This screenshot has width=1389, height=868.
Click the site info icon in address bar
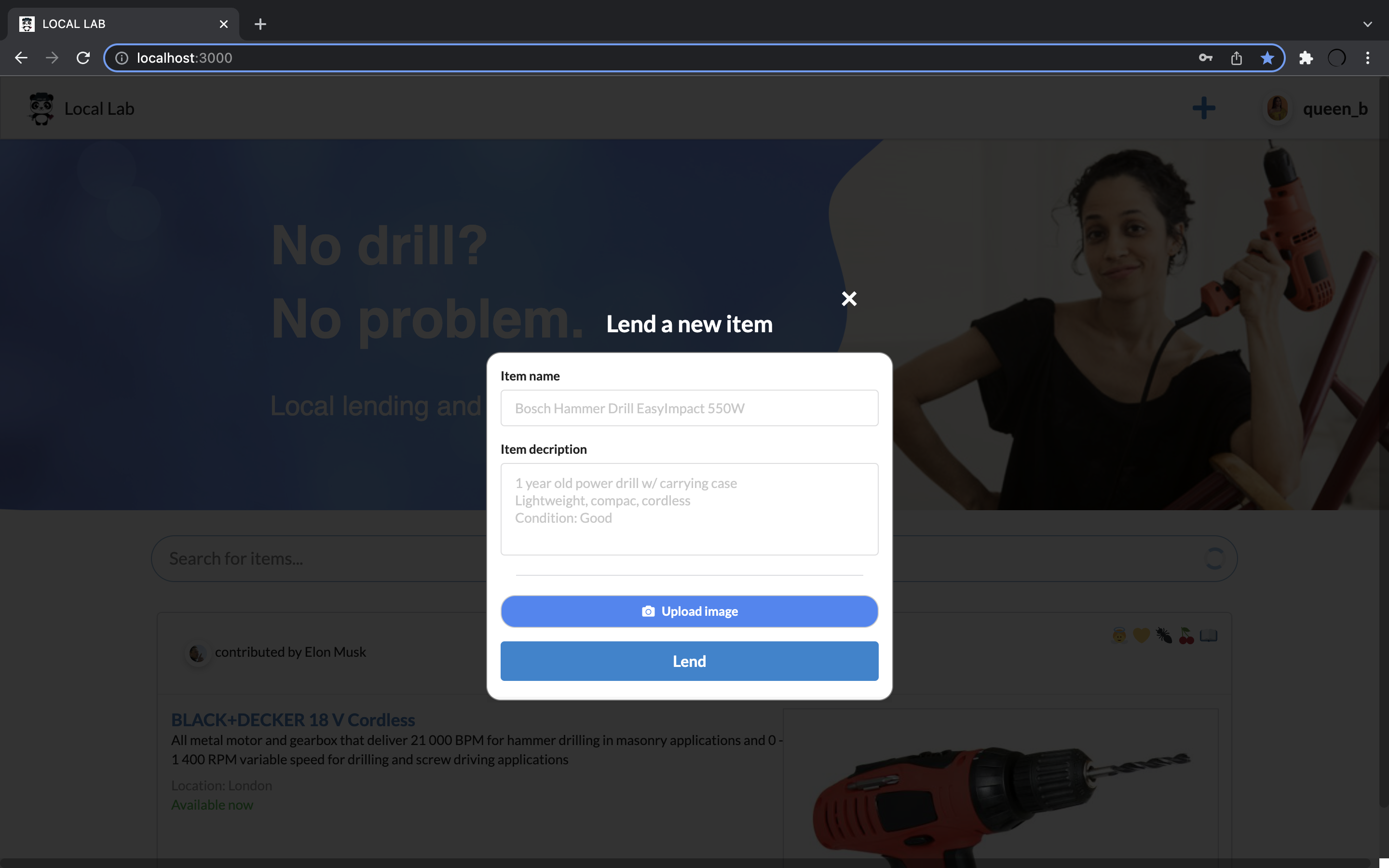tap(122, 58)
